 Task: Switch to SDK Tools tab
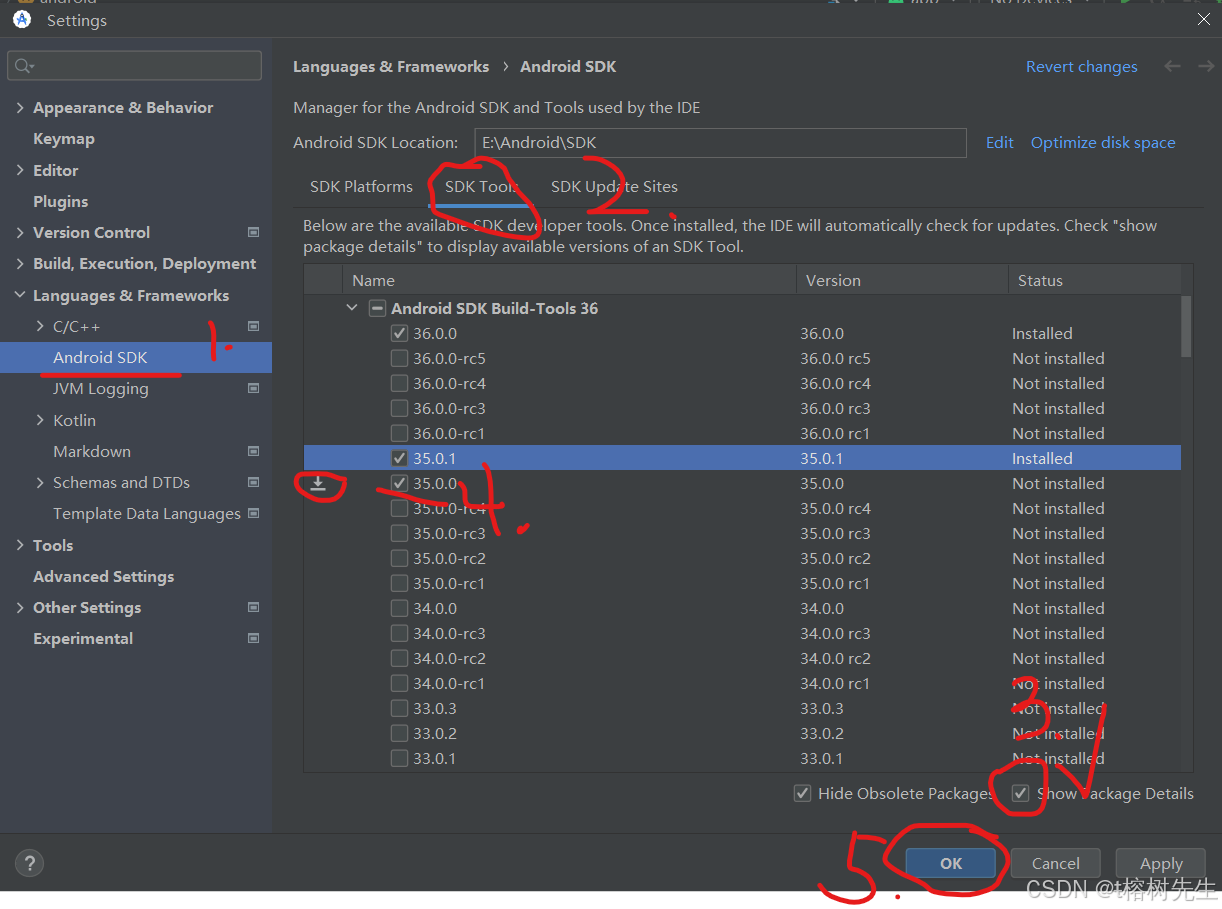click(481, 186)
